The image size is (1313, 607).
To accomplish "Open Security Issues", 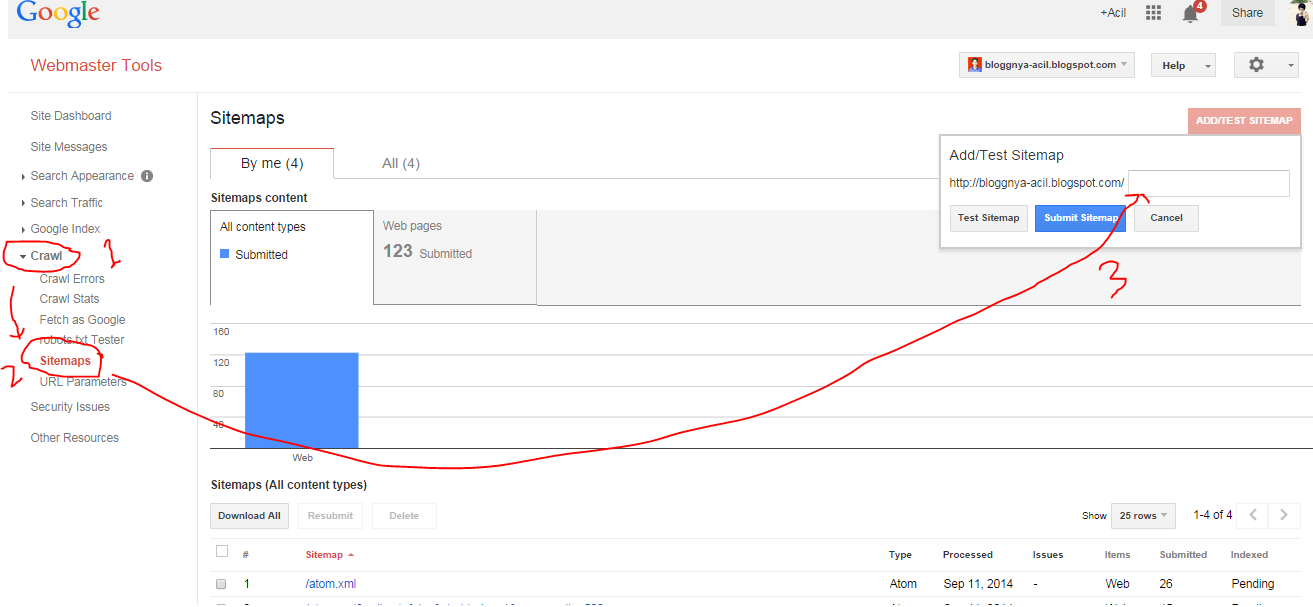I will pos(70,407).
